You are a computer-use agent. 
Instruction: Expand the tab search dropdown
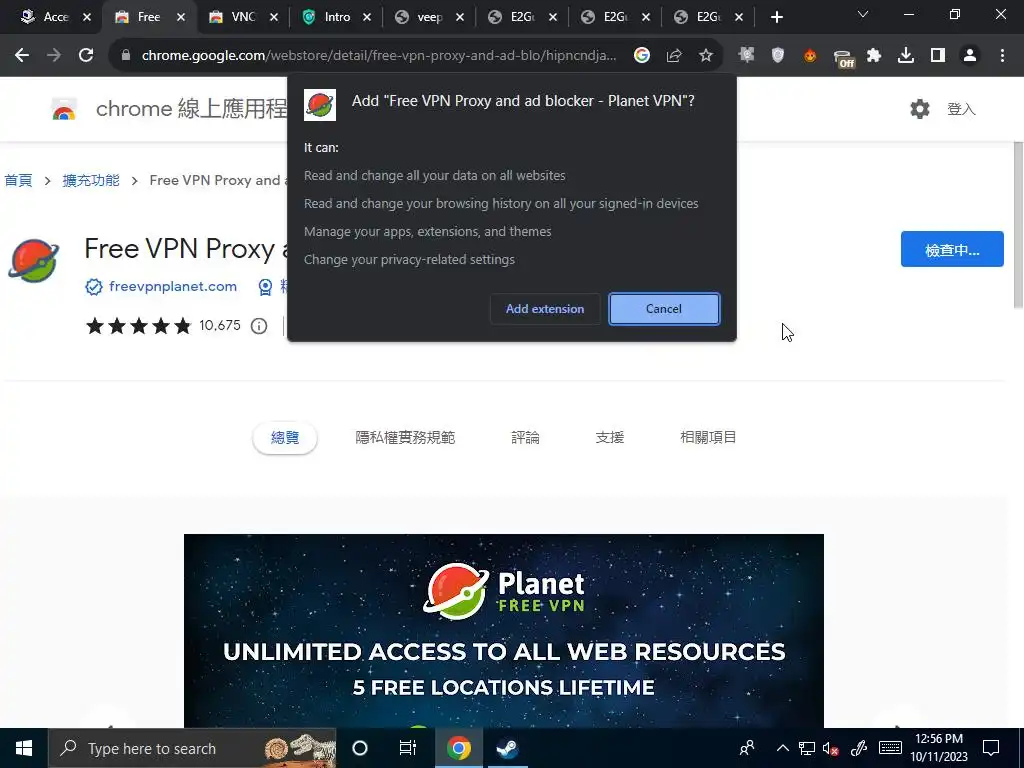(863, 14)
